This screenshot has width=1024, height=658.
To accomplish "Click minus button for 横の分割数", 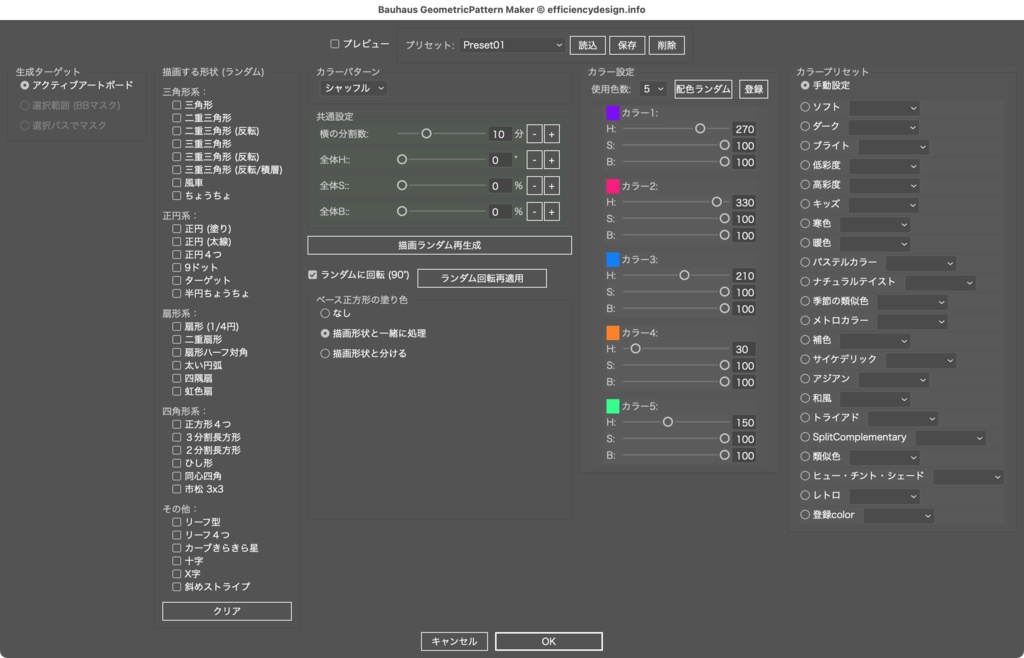I will point(534,134).
